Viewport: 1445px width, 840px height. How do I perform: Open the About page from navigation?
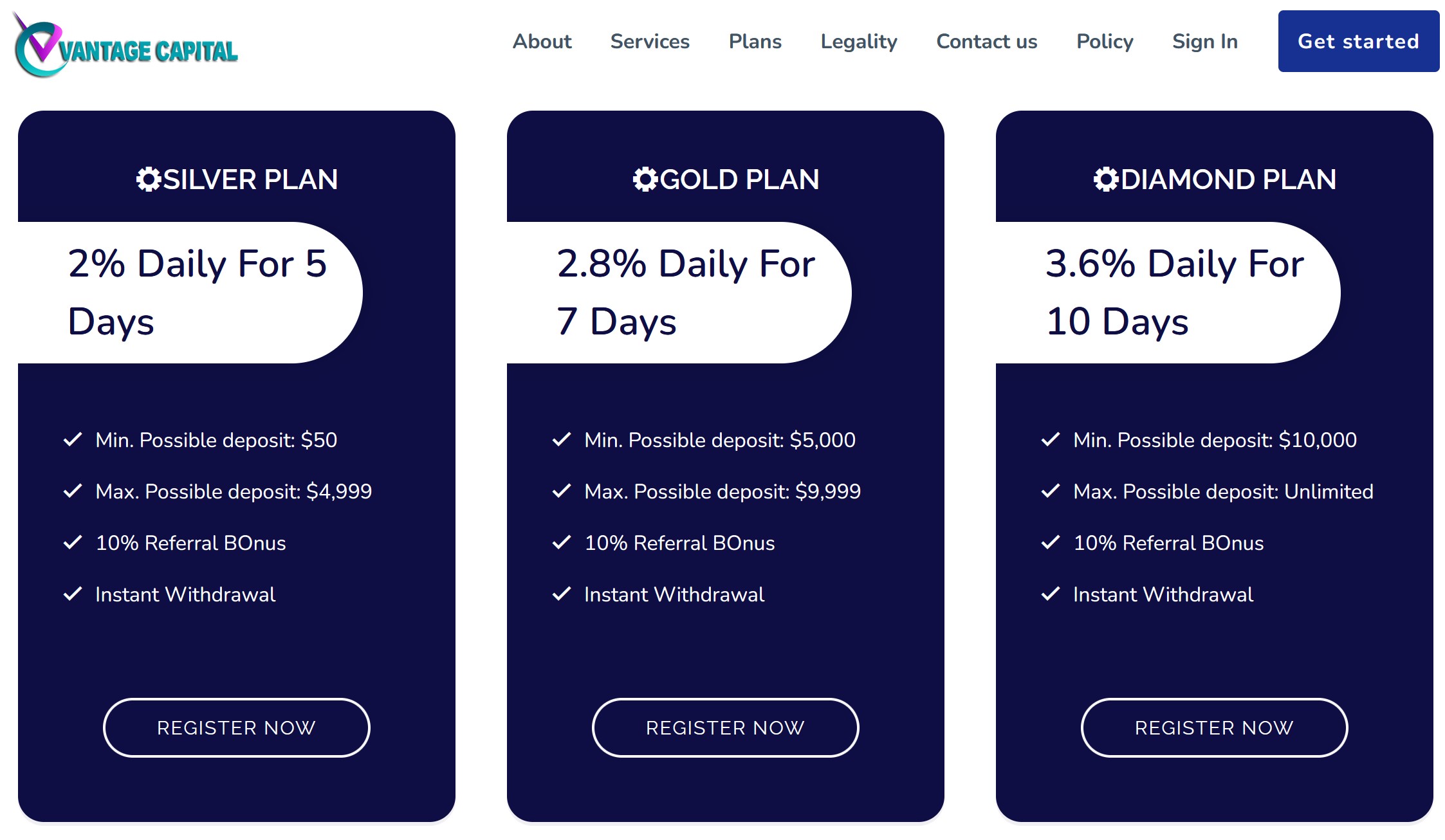point(542,42)
